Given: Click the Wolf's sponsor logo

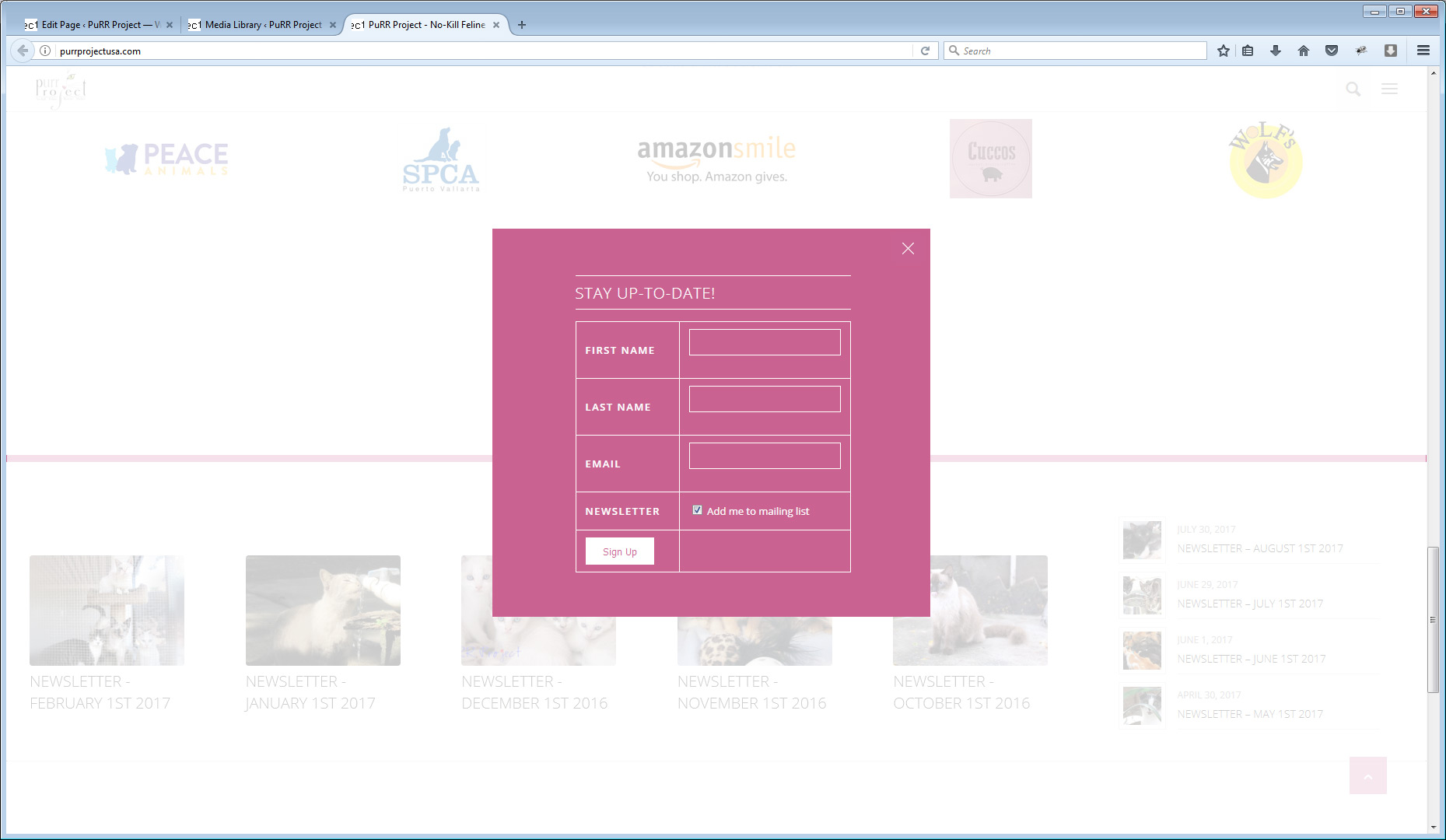Looking at the screenshot, I should pos(1266,159).
